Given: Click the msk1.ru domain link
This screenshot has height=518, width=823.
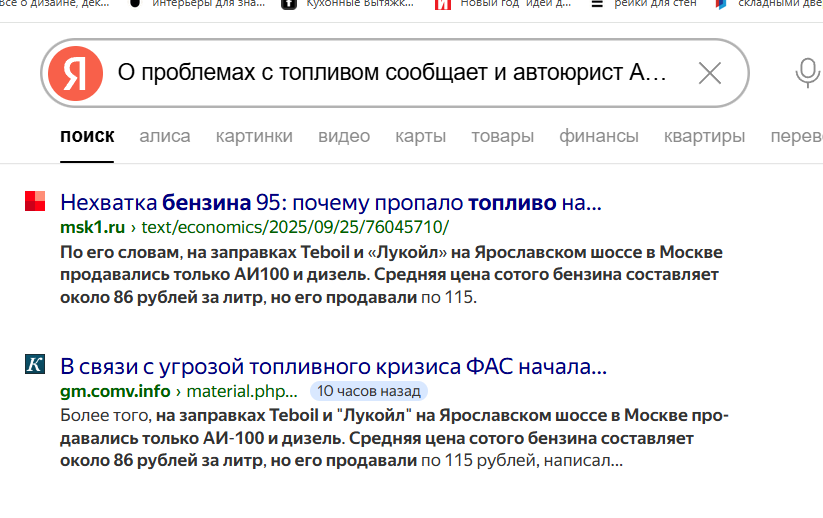Looking at the screenshot, I should [x=92, y=227].
